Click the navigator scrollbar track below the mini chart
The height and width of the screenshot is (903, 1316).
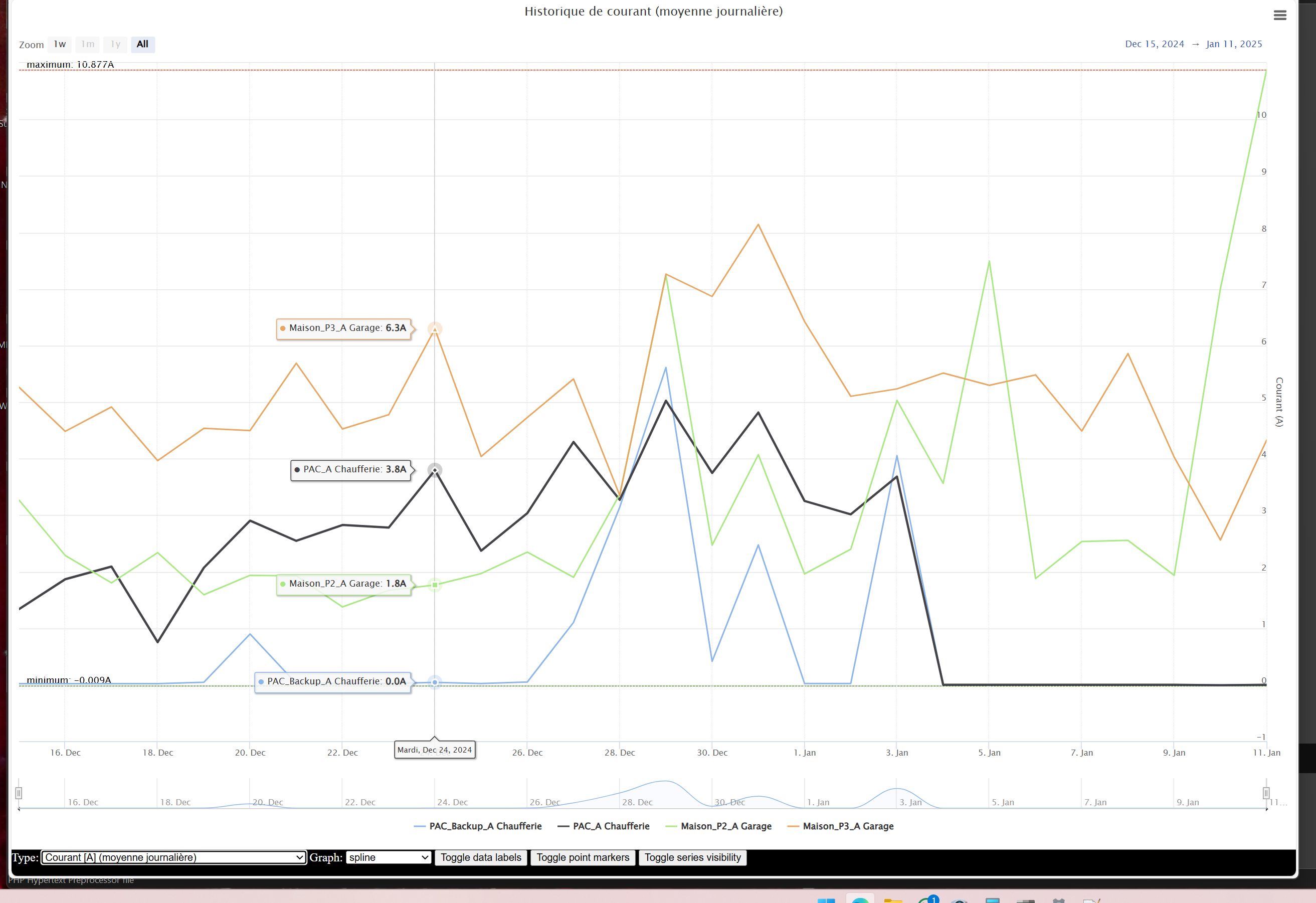(x=643, y=809)
